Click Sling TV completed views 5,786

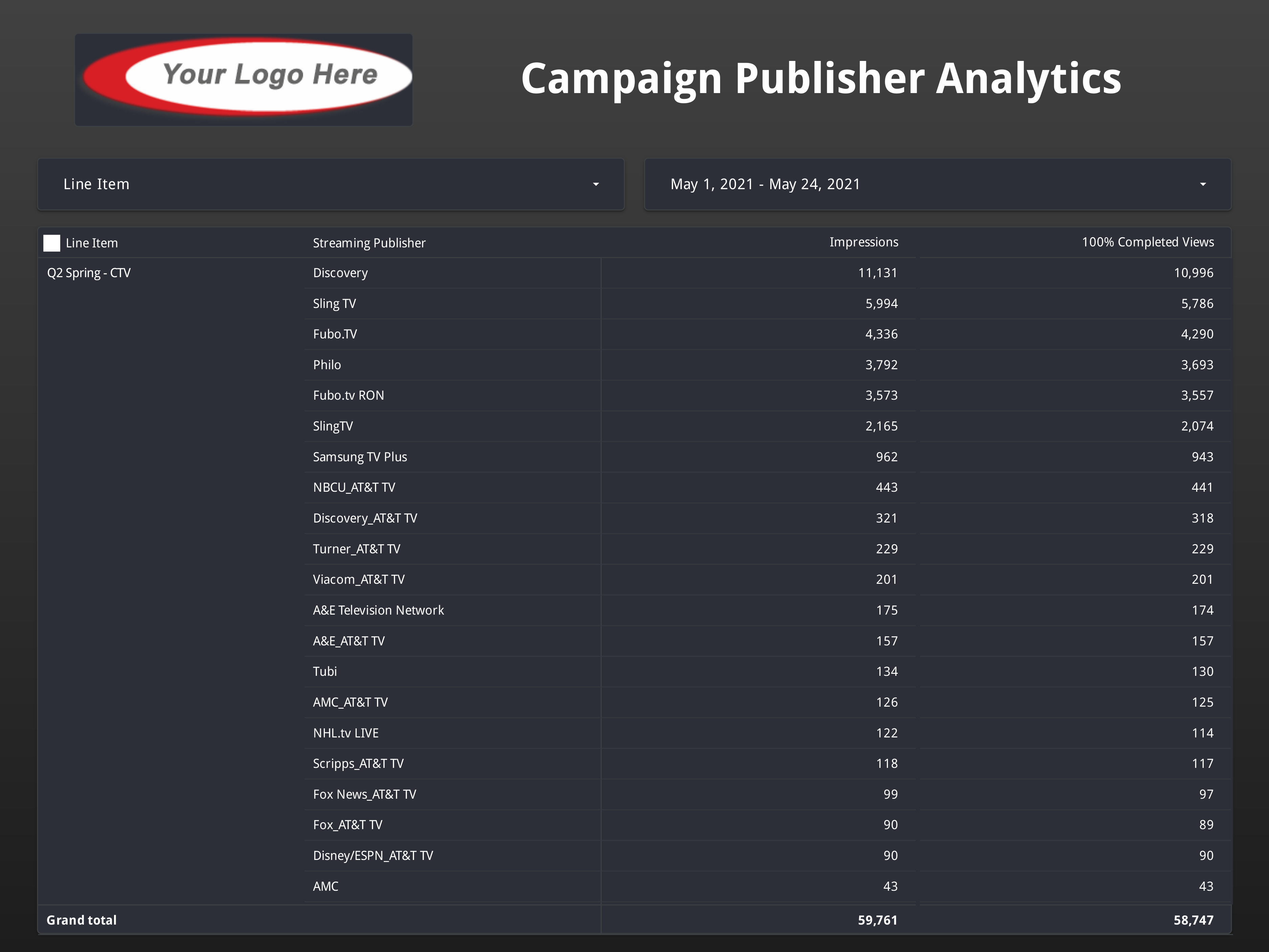pos(1197,304)
